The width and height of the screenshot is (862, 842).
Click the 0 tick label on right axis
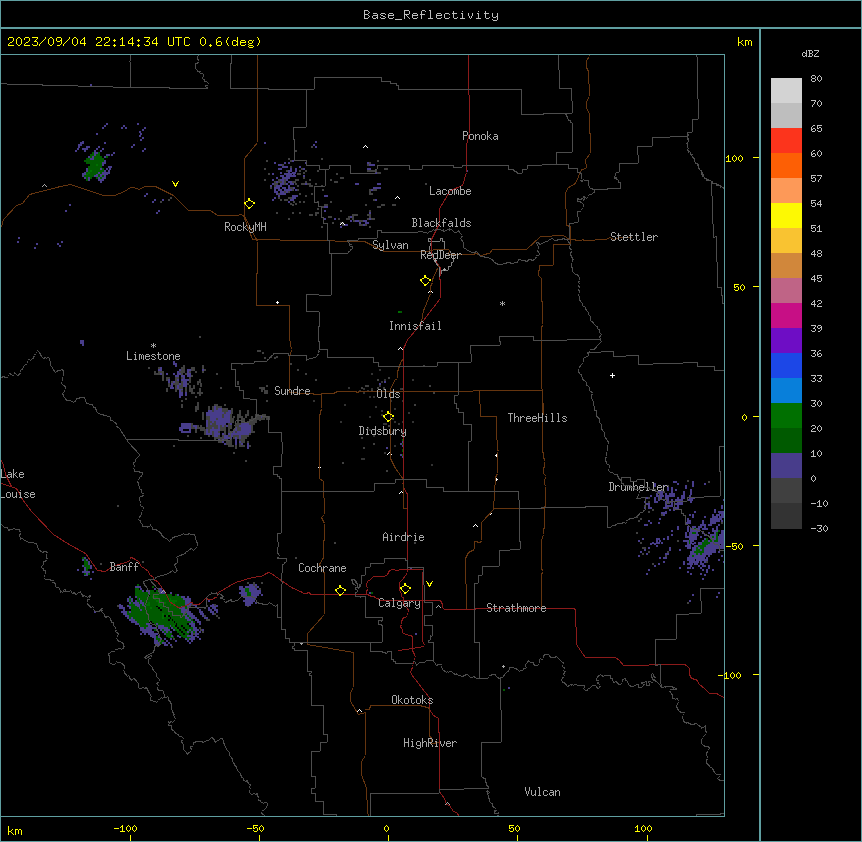744,417
